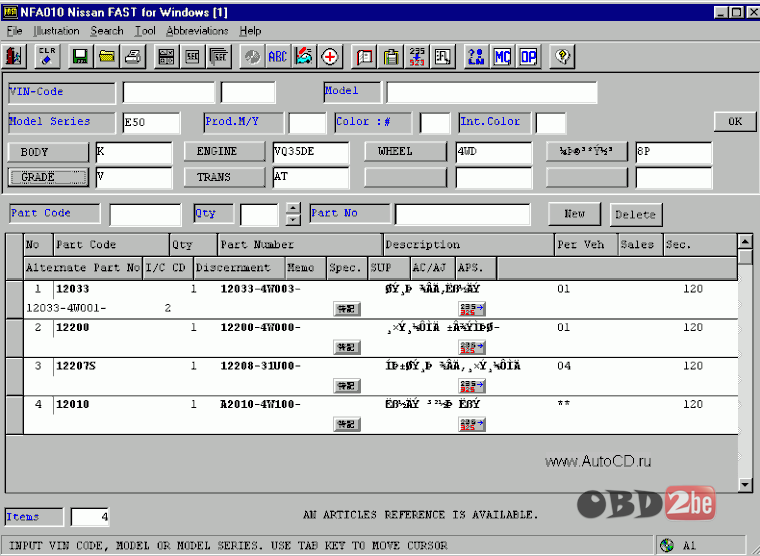Click the car with red pen icon
Image resolution: width=760 pixels, height=556 pixels.
pos(304,57)
